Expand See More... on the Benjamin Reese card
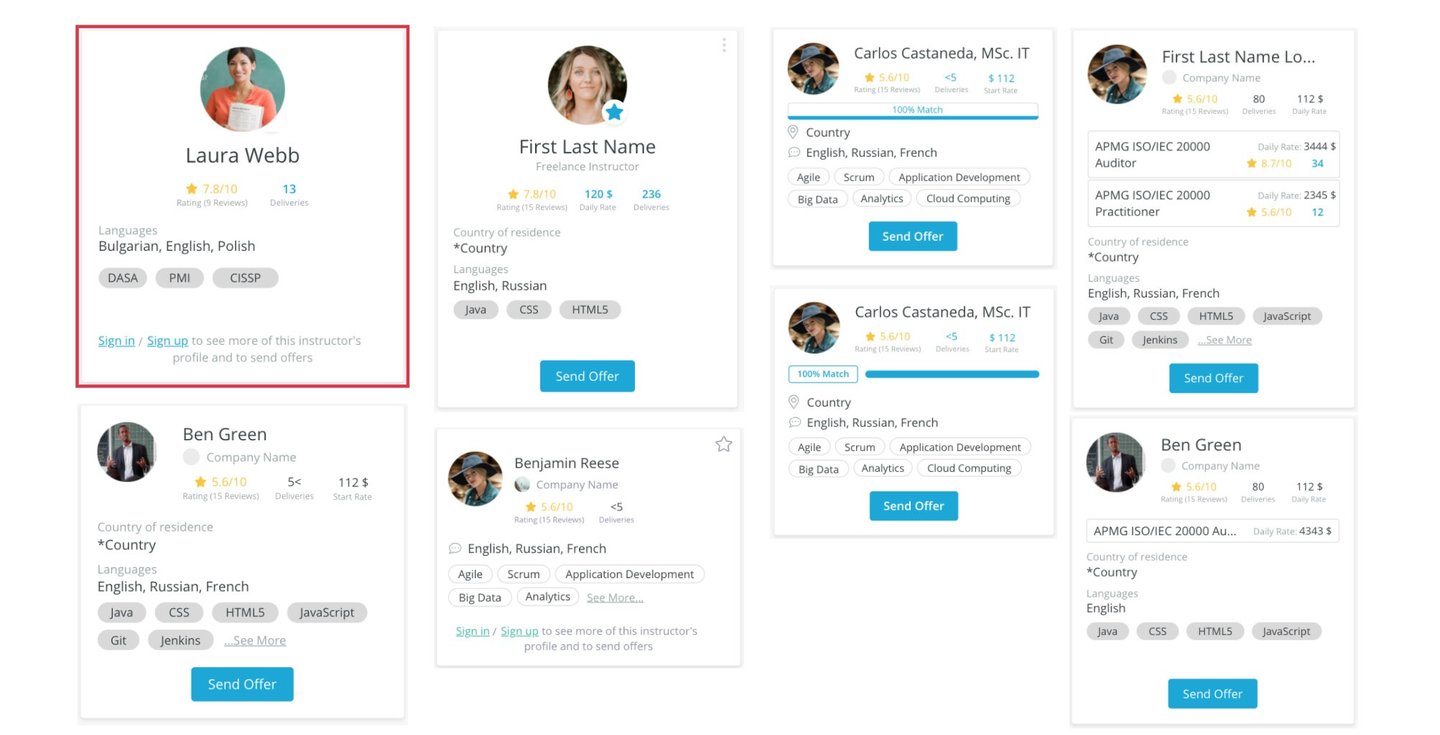This screenshot has height=735, width=1440. pos(615,597)
